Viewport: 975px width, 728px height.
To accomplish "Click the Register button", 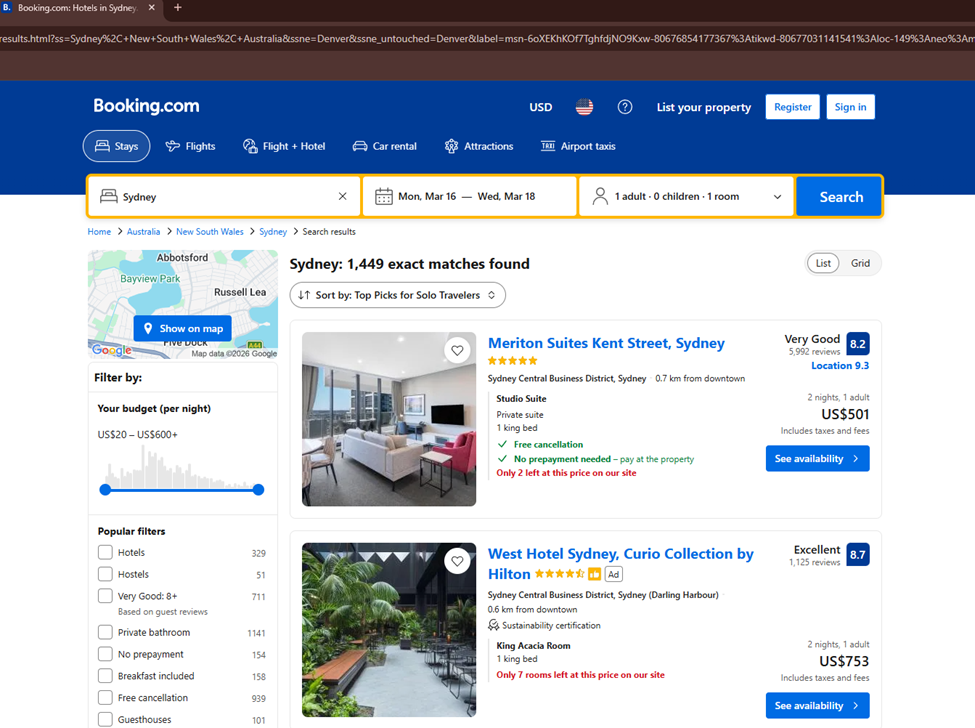I will (792, 107).
